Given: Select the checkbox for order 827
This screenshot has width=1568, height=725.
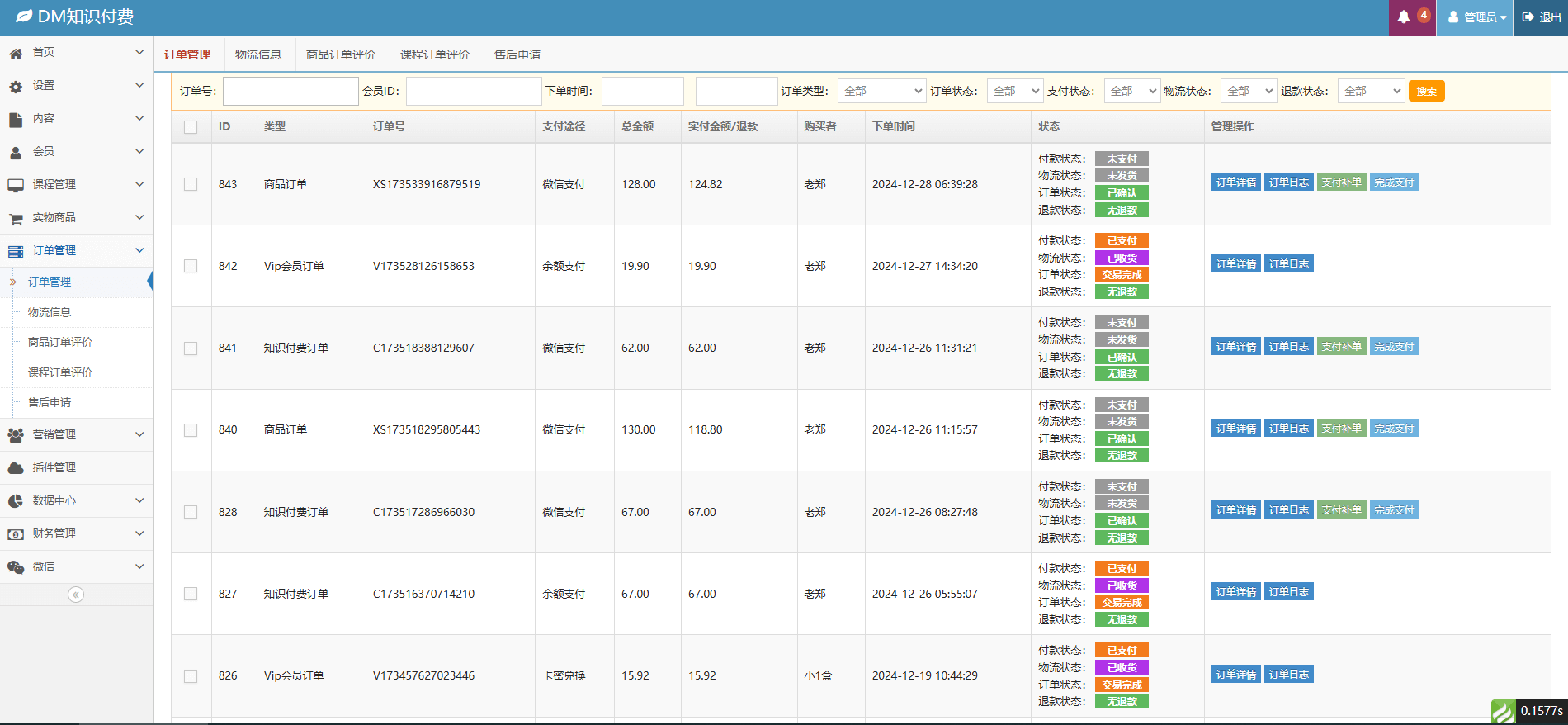Looking at the screenshot, I should coord(191,594).
